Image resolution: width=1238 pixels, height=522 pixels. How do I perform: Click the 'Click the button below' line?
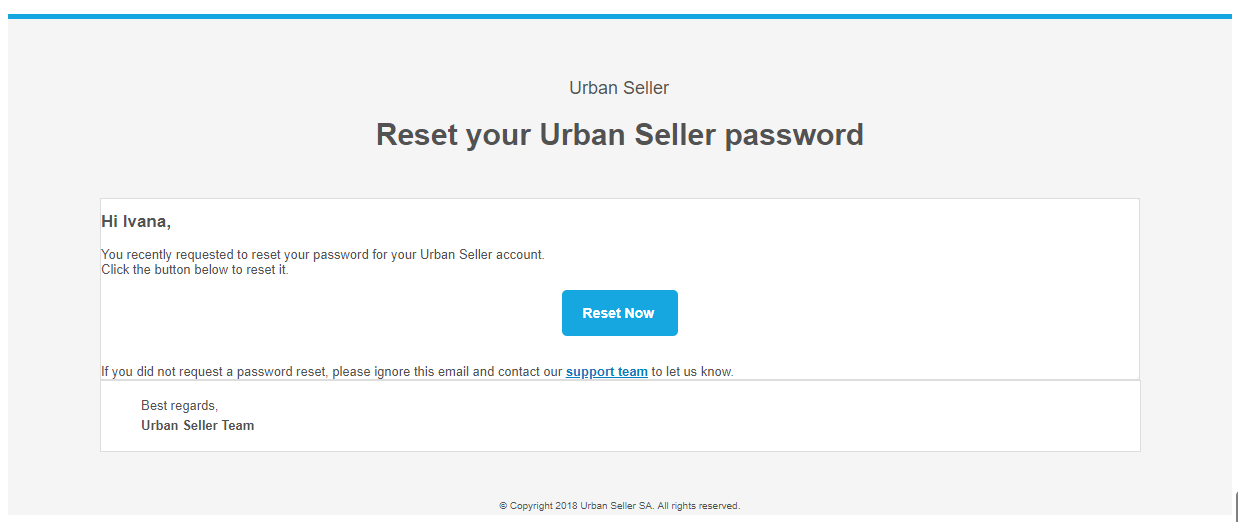(x=194, y=270)
